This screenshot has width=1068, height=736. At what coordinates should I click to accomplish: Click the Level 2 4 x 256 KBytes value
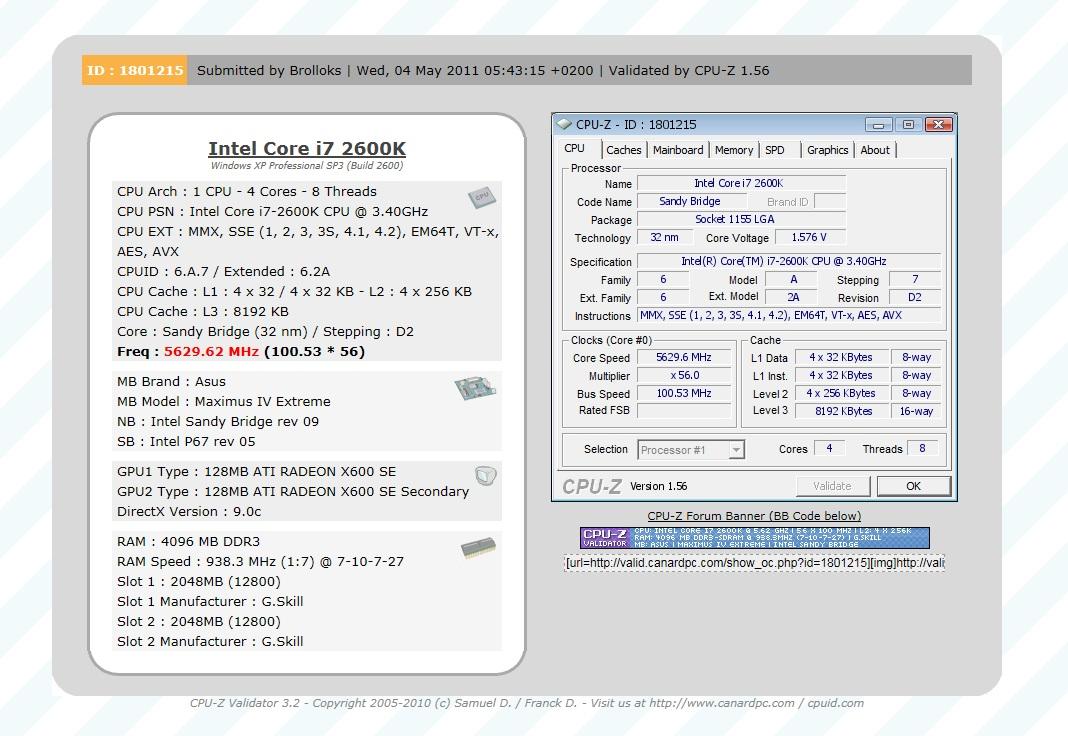(x=843, y=394)
